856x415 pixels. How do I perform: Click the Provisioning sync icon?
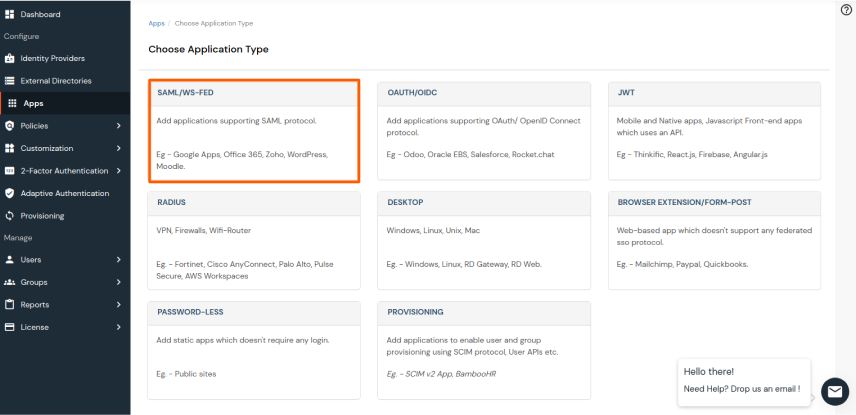(9, 216)
